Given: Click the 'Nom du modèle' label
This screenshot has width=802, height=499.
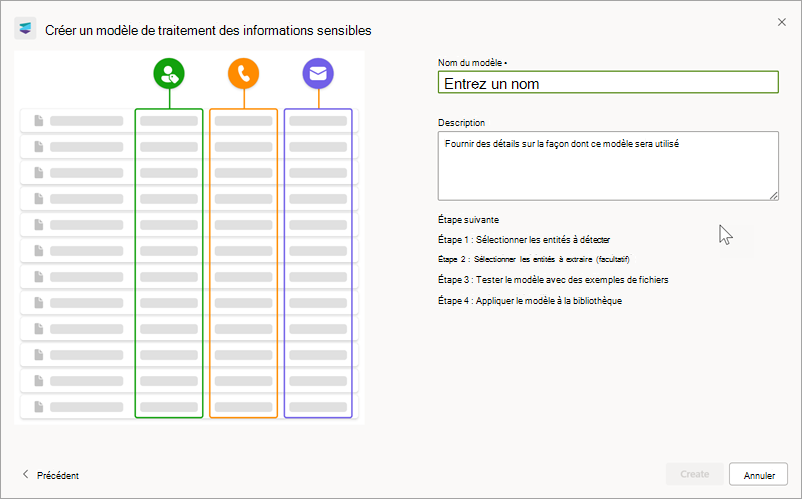Looking at the screenshot, I should [472, 63].
